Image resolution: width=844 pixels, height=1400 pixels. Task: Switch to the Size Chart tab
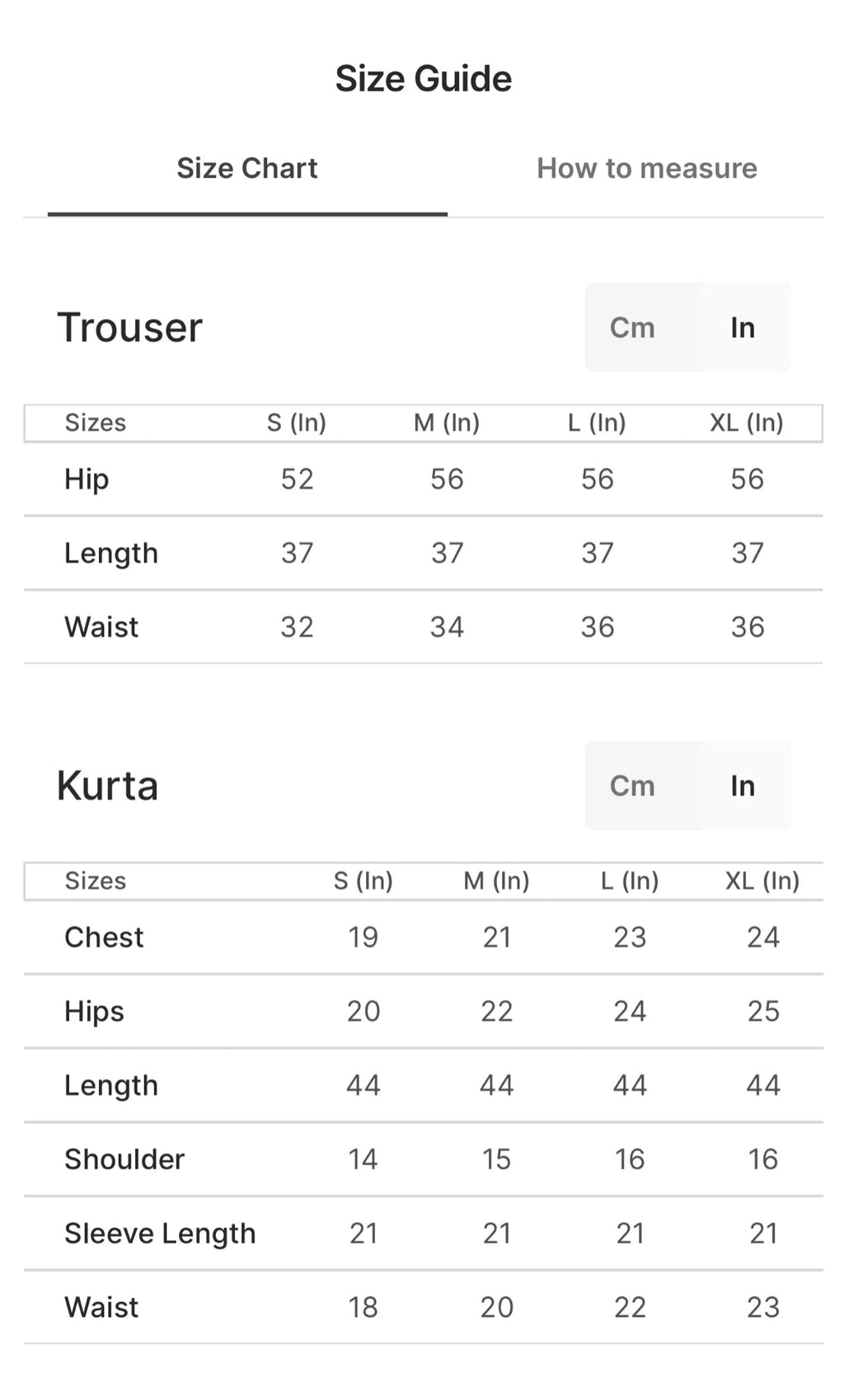click(x=247, y=169)
